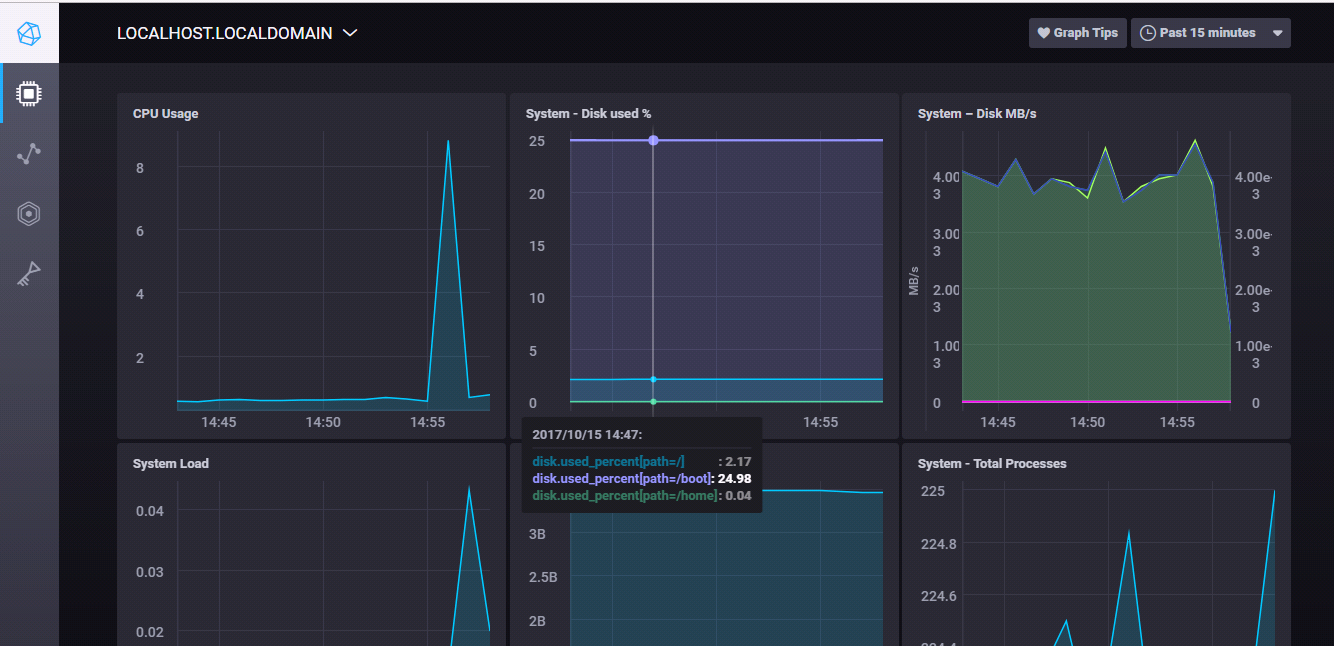
Task: Click the 20 y-axis label in Disk used %
Action: pos(537,194)
